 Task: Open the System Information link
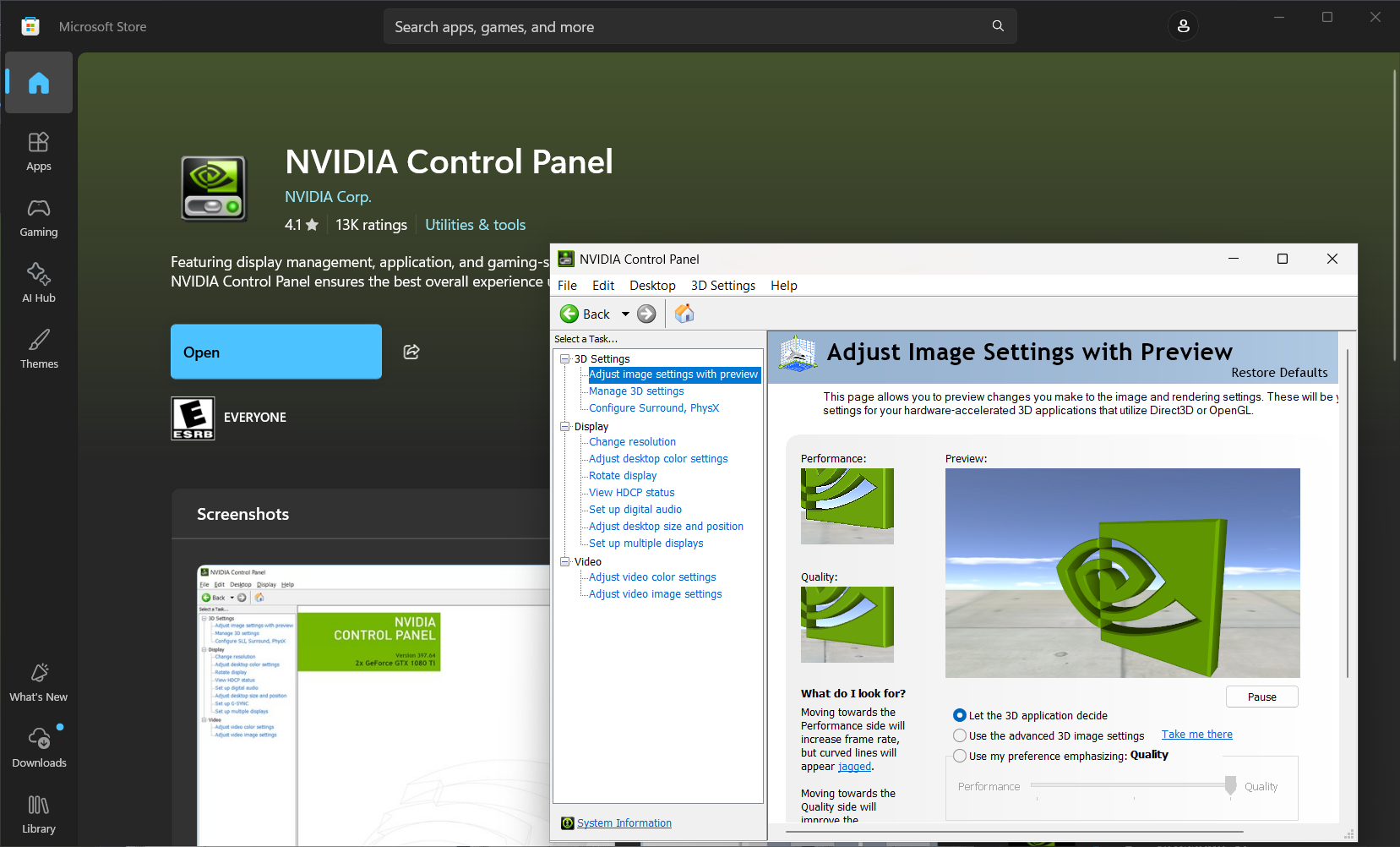click(x=624, y=823)
